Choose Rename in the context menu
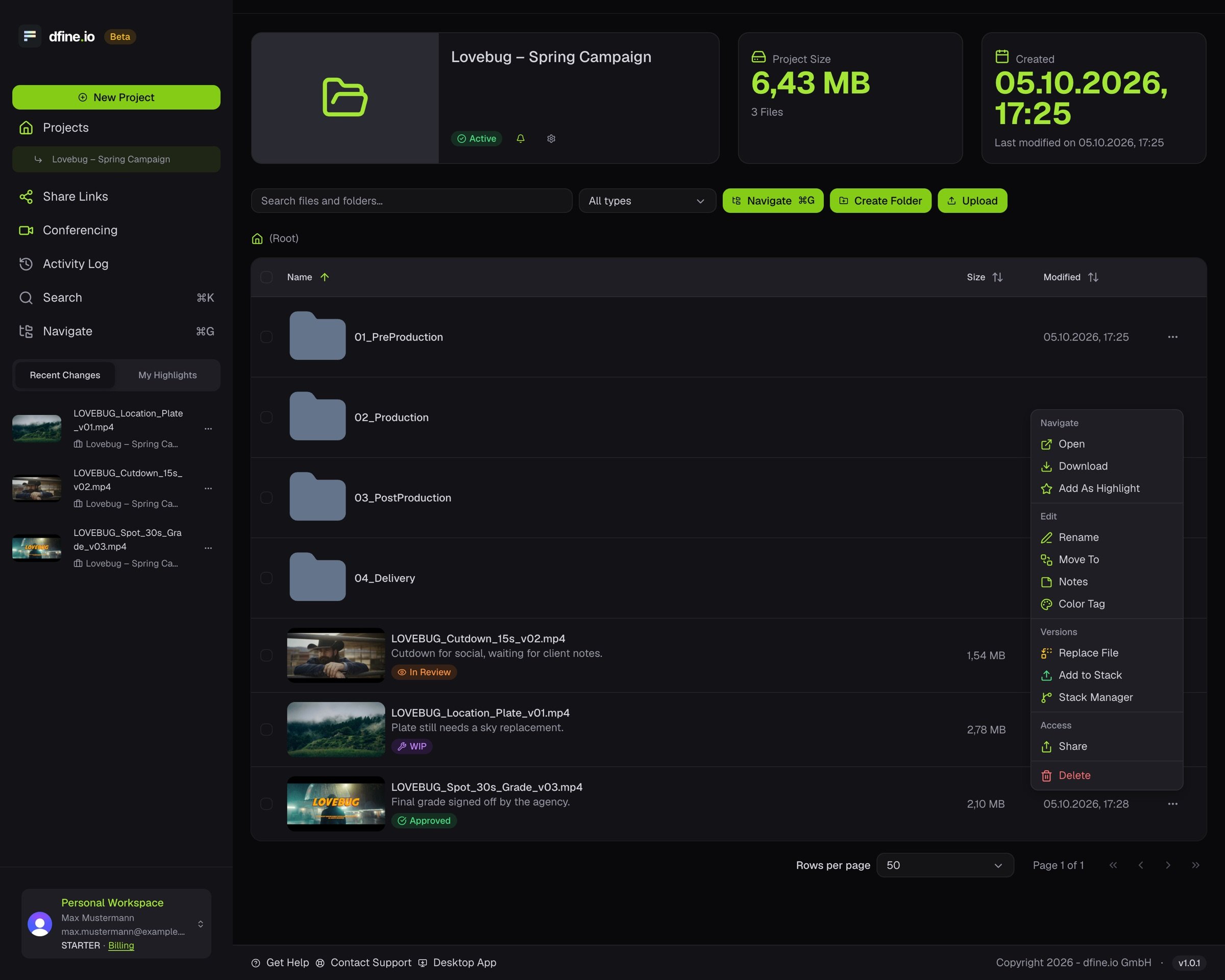1225x980 pixels. point(1106,537)
